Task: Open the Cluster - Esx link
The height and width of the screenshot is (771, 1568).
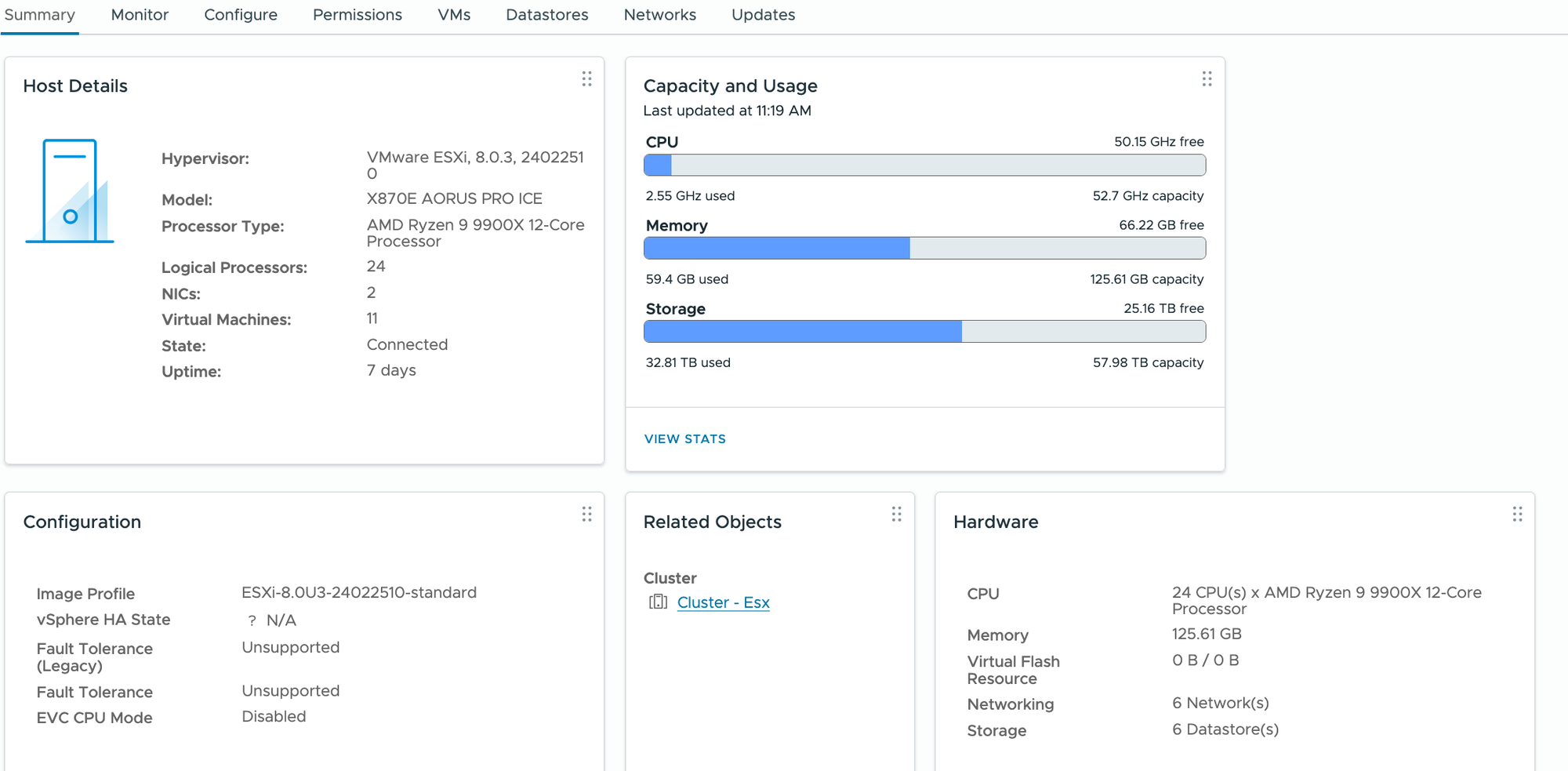Action: coord(723,602)
